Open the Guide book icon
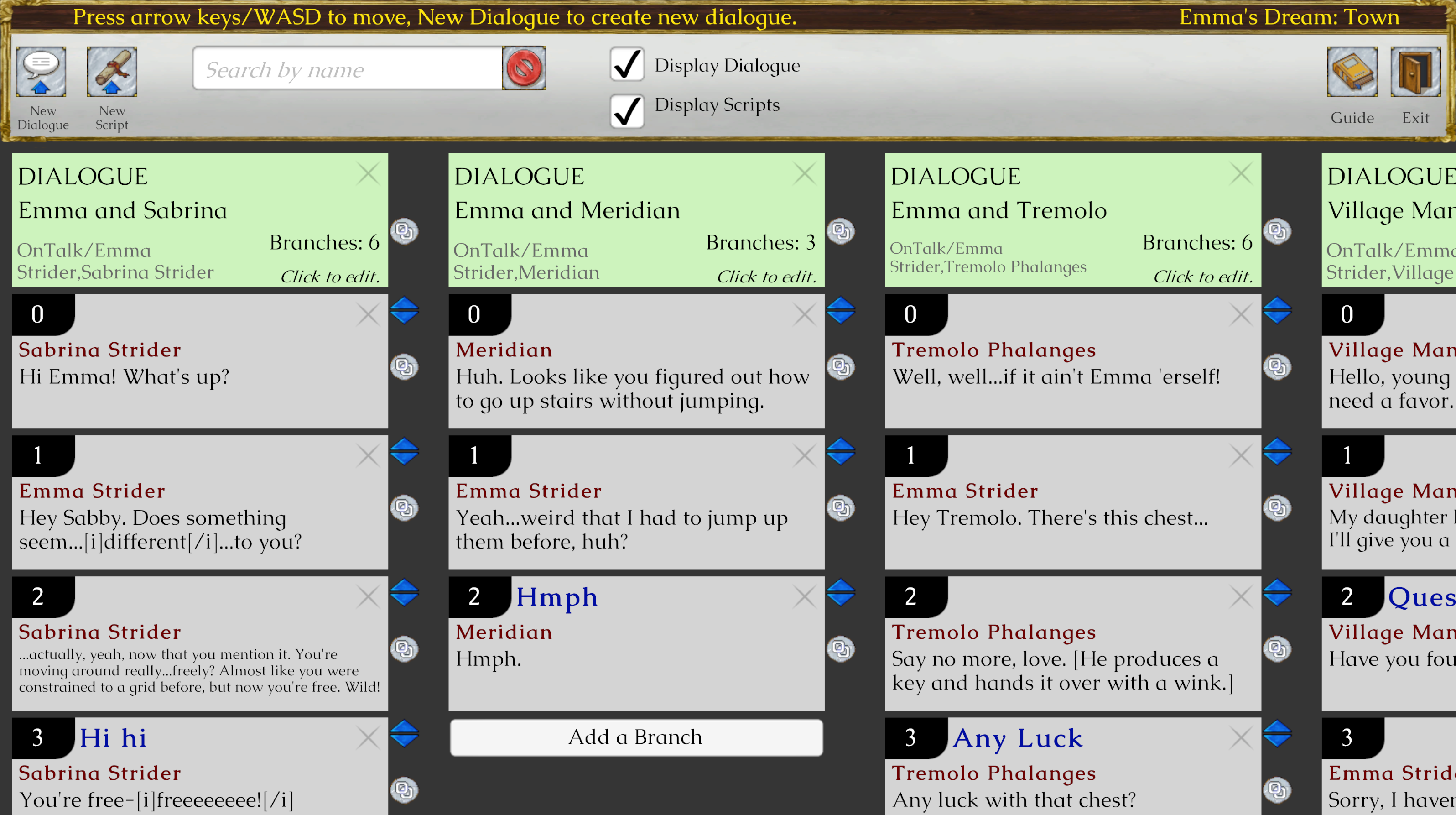1456x815 pixels. 1352,72
